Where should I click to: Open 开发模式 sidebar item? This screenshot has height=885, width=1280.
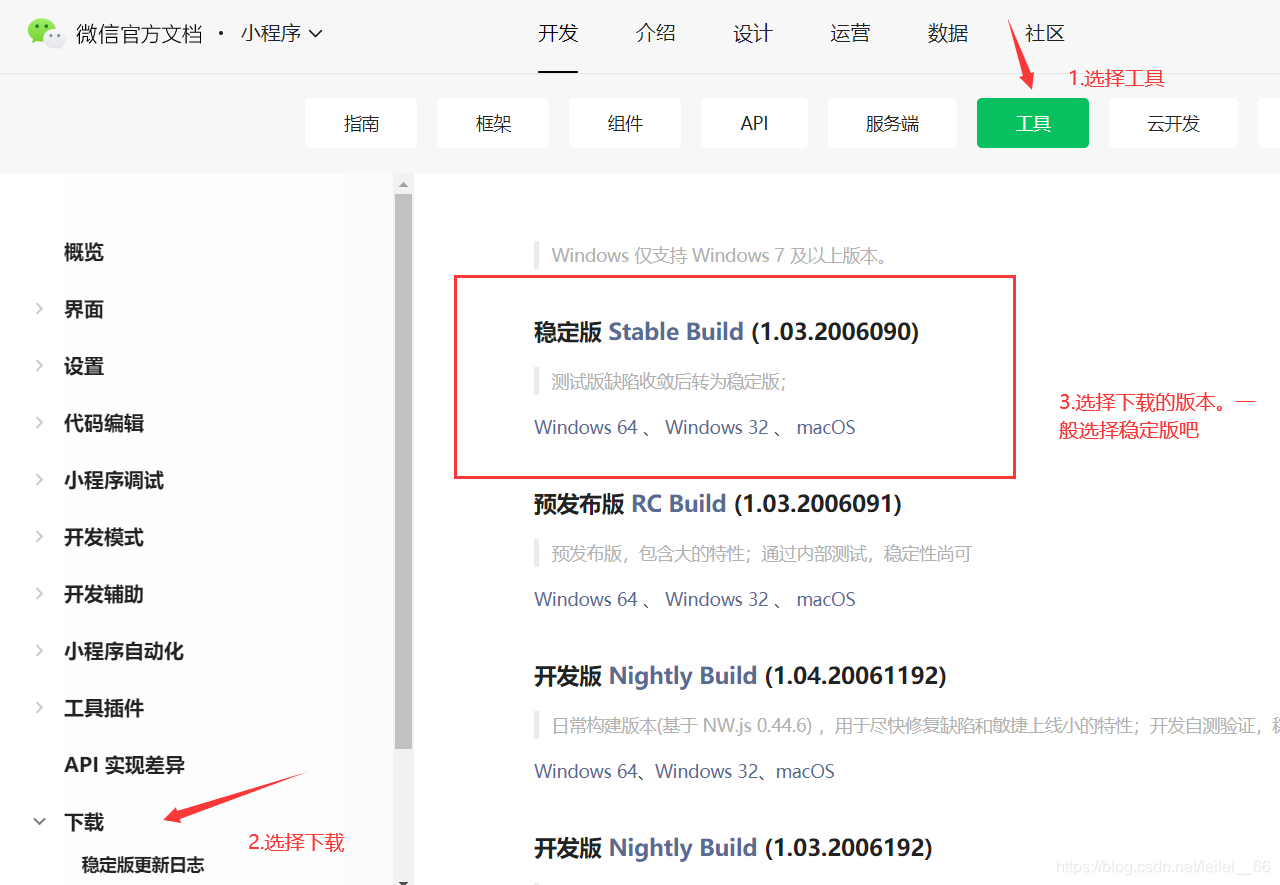(x=104, y=537)
